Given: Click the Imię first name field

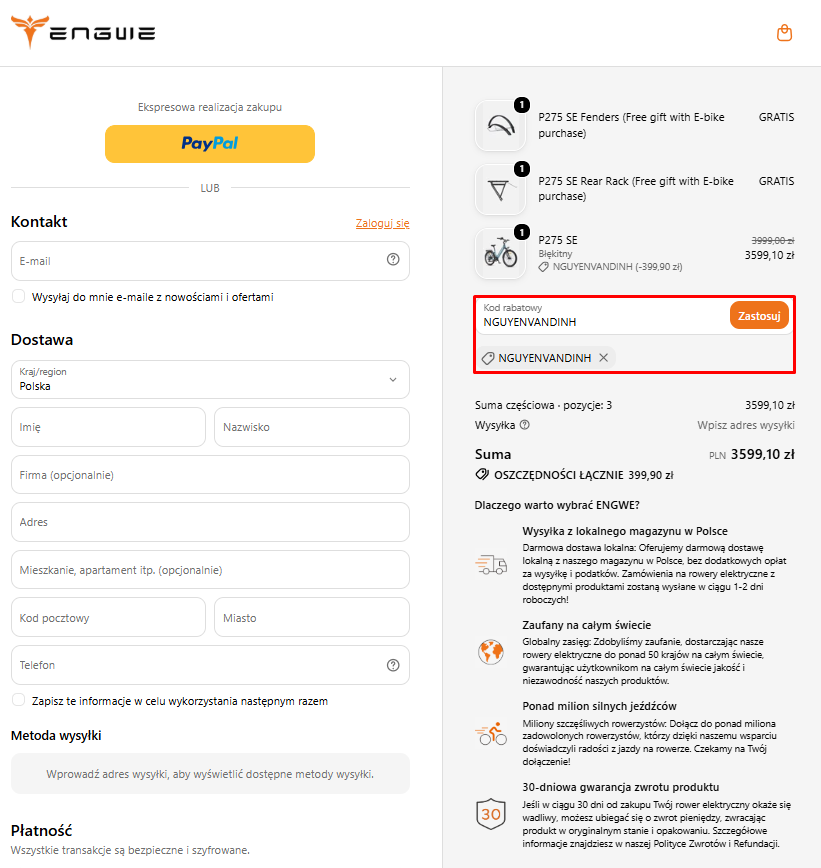Looking at the screenshot, I should 109,427.
